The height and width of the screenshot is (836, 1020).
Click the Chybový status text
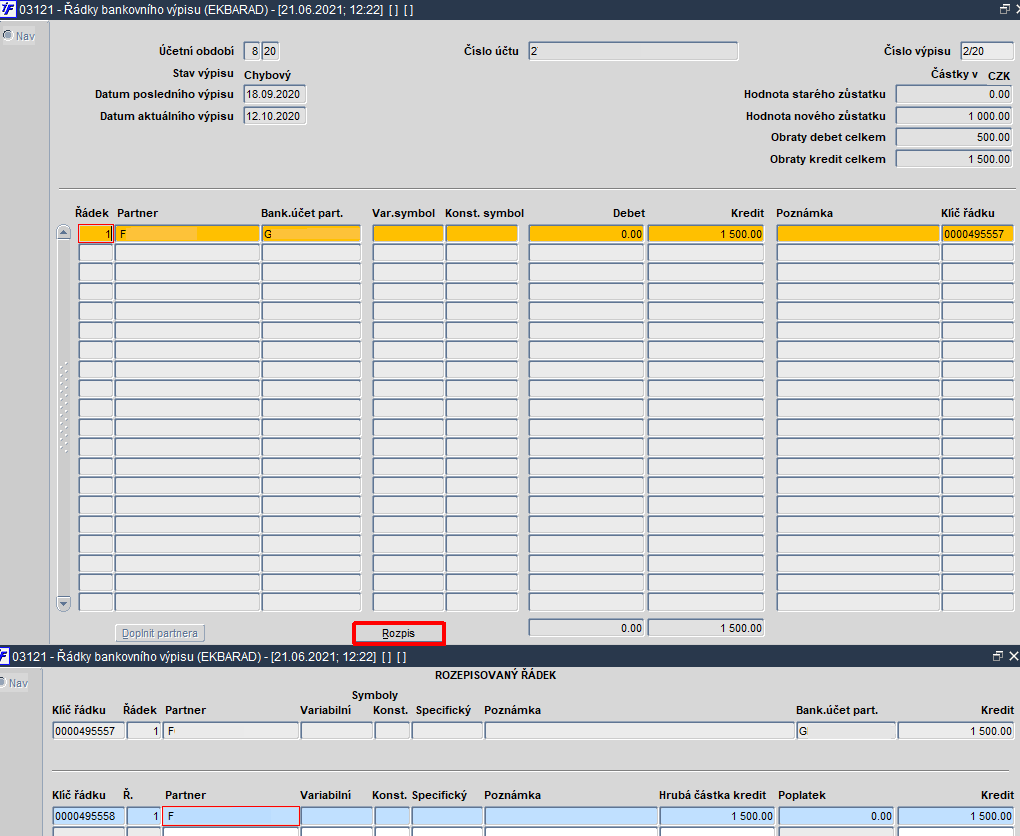click(x=267, y=75)
